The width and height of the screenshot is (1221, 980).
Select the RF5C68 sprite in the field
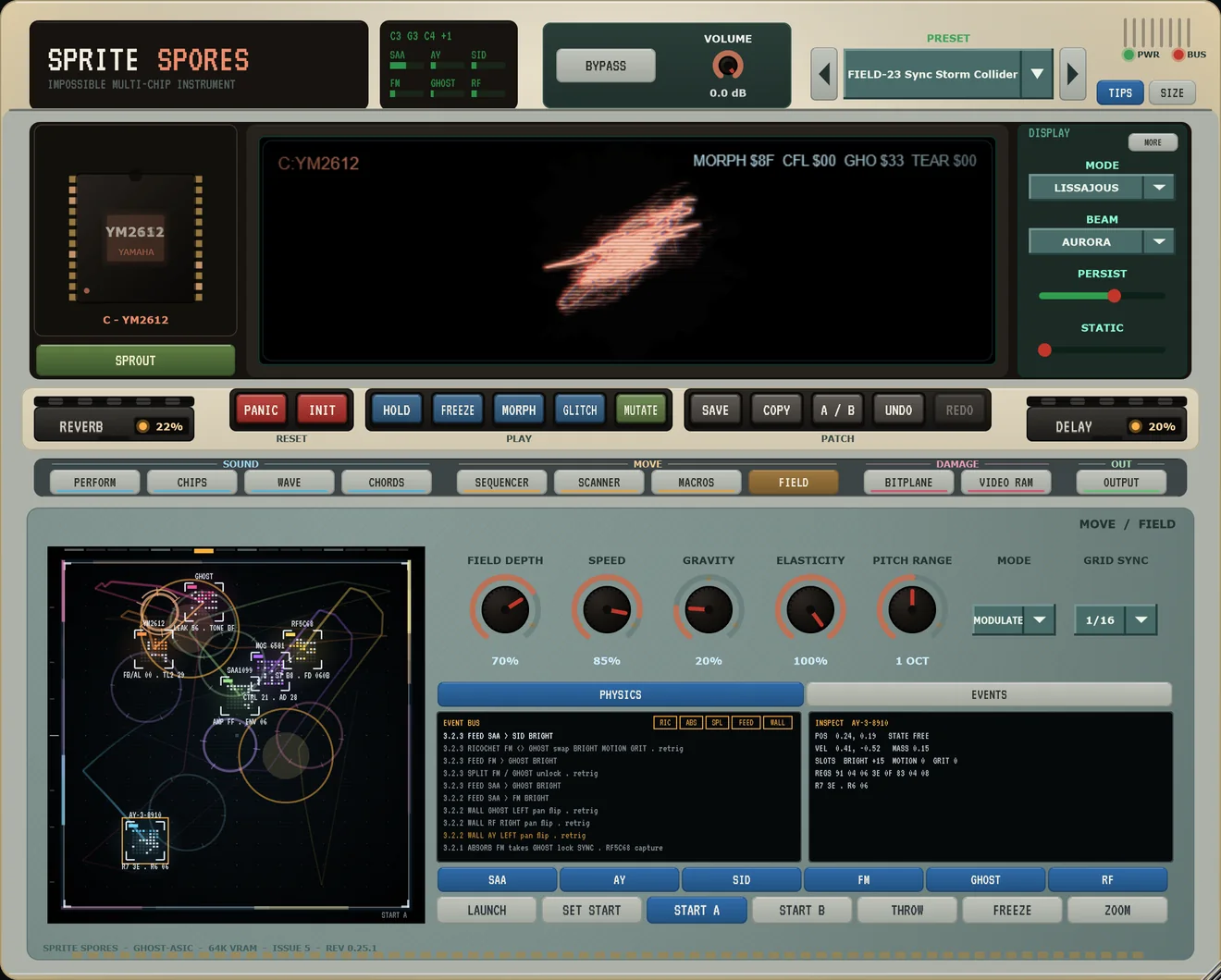point(302,649)
